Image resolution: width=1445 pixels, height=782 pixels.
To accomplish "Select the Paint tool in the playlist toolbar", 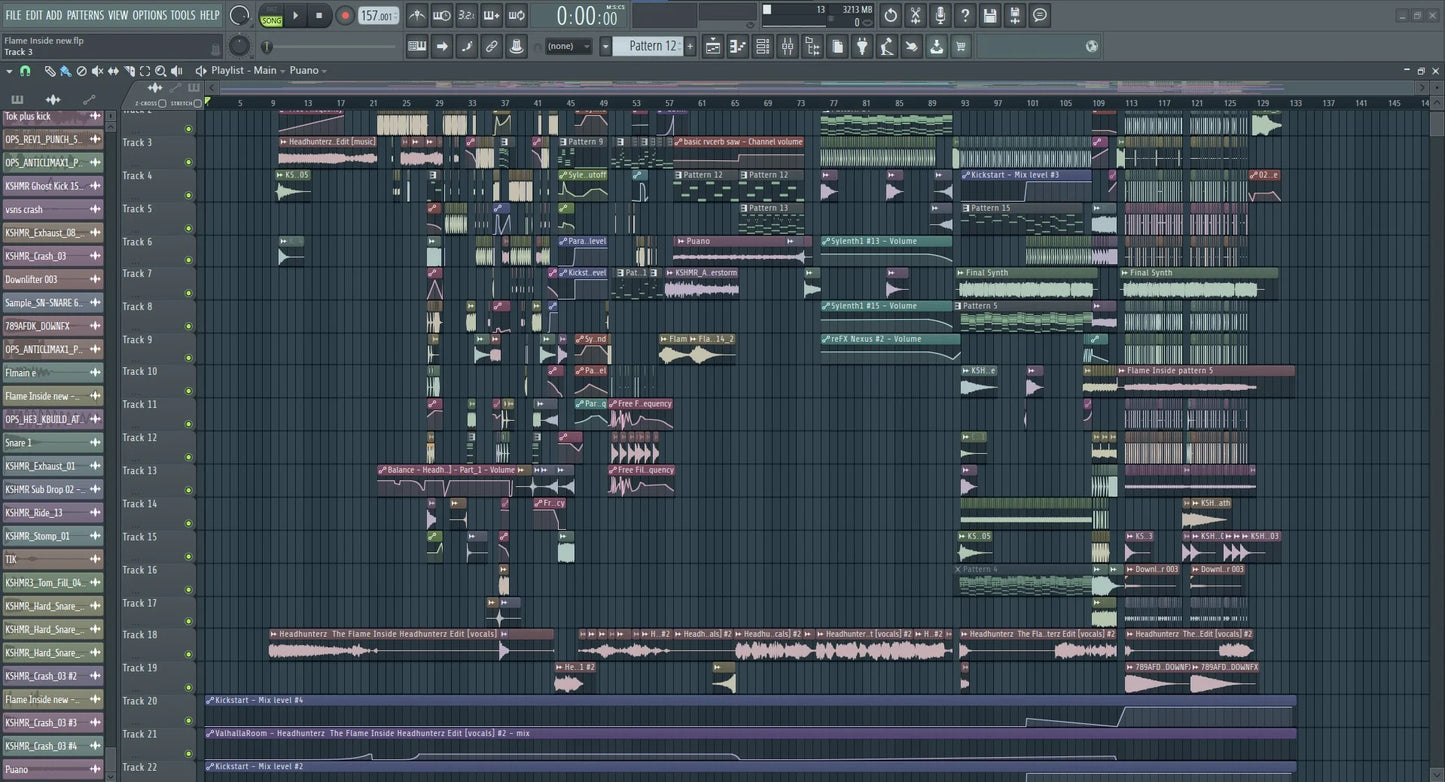I will (x=65, y=71).
